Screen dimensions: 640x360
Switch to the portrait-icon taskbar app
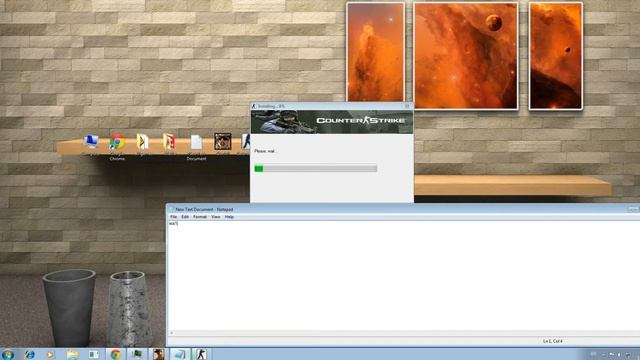[158, 354]
